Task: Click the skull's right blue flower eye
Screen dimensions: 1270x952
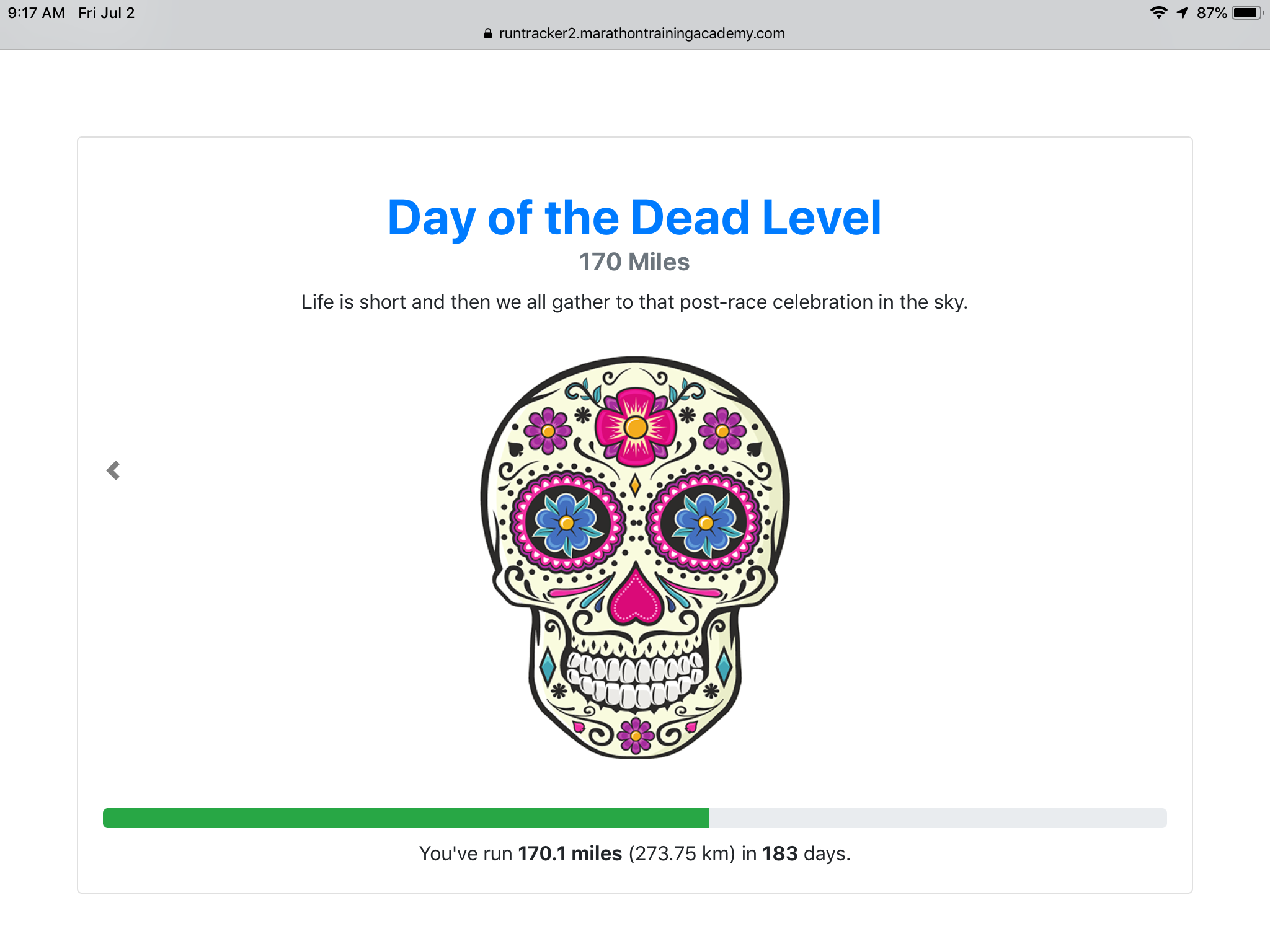Action: pyautogui.click(x=706, y=523)
